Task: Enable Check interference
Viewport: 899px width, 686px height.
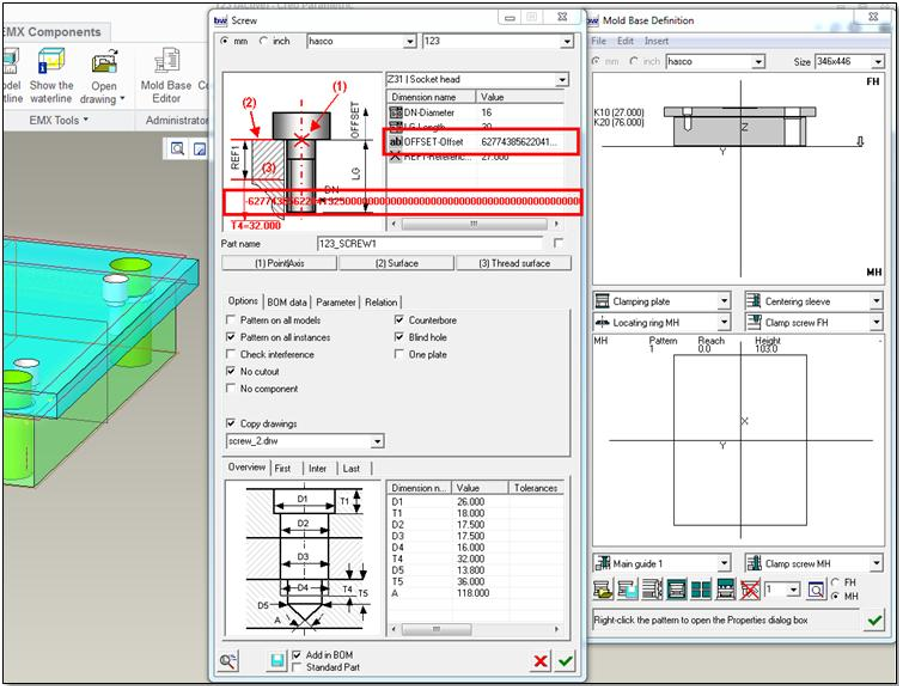Action: pos(231,354)
